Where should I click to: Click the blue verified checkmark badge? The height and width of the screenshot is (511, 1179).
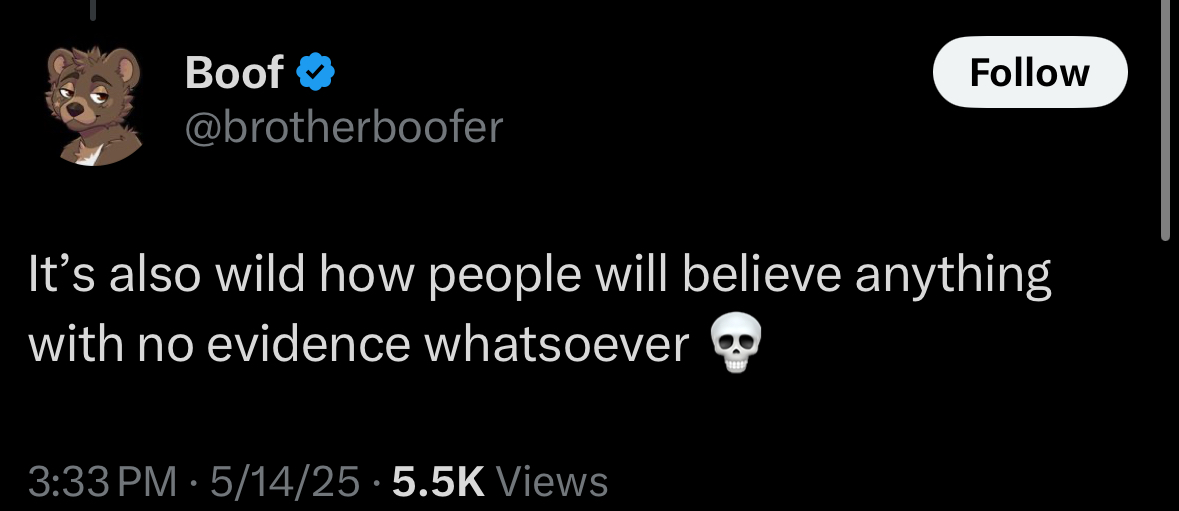point(316,72)
